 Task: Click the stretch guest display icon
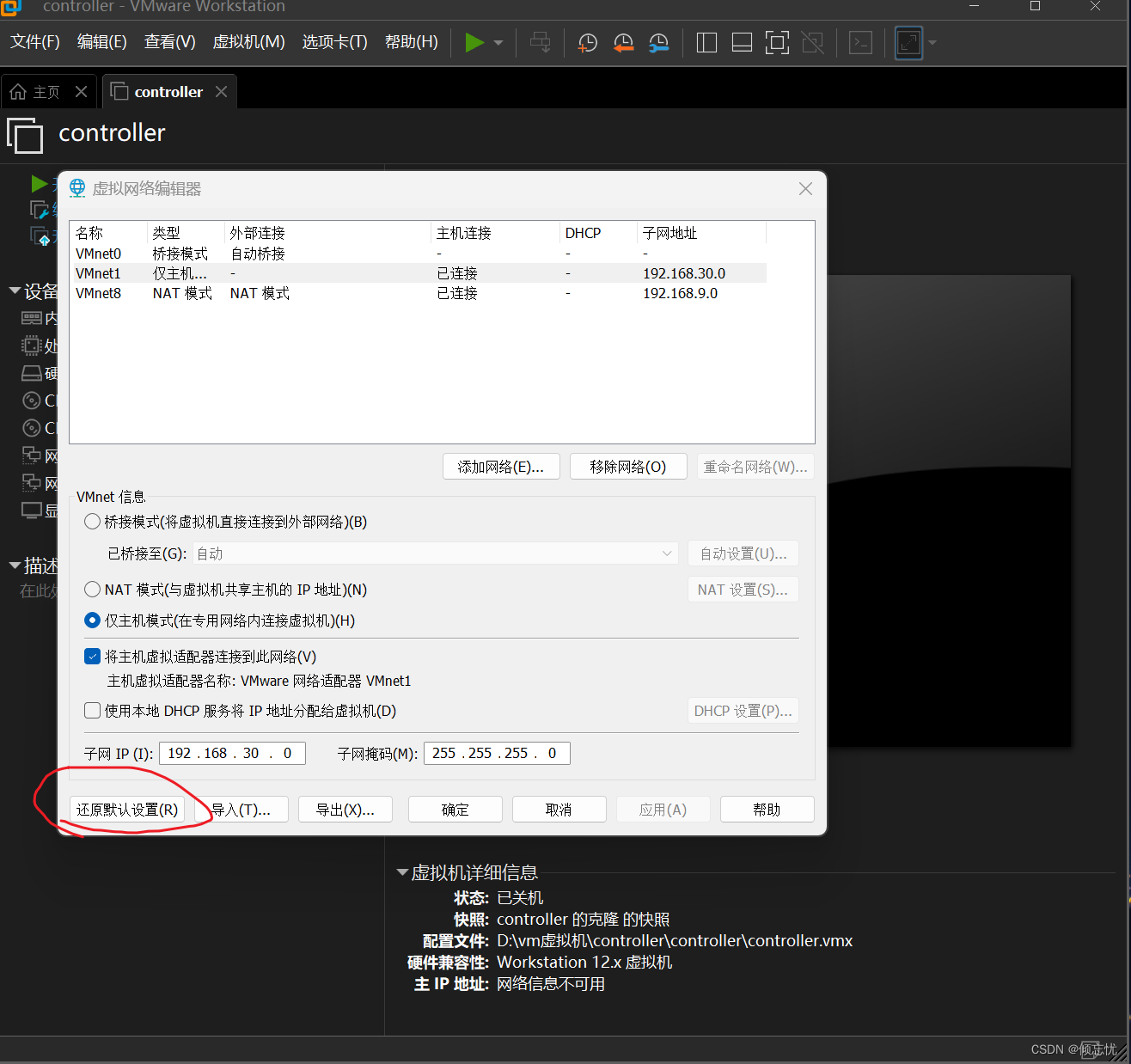tap(908, 42)
